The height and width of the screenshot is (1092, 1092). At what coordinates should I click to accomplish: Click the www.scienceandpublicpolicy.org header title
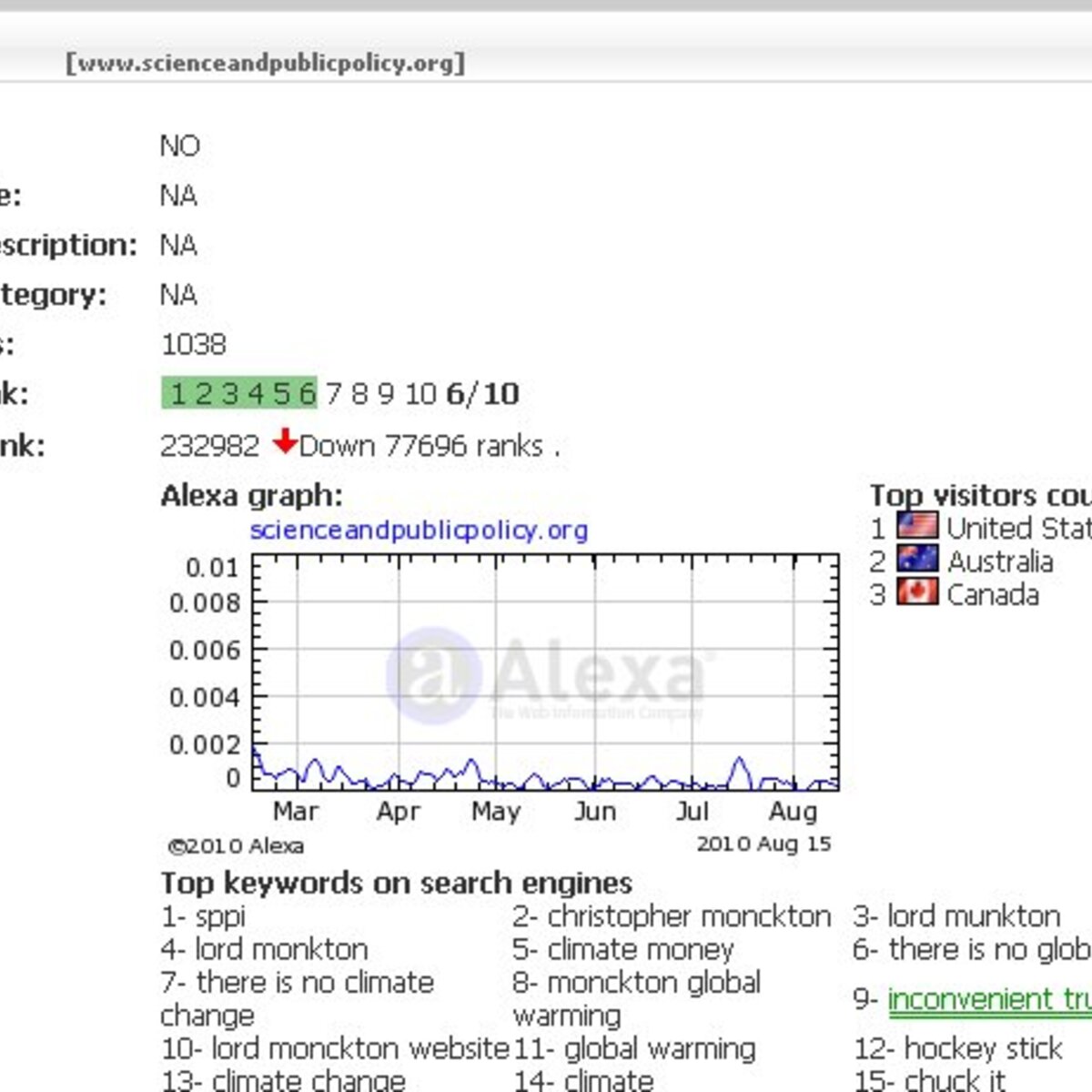click(265, 63)
